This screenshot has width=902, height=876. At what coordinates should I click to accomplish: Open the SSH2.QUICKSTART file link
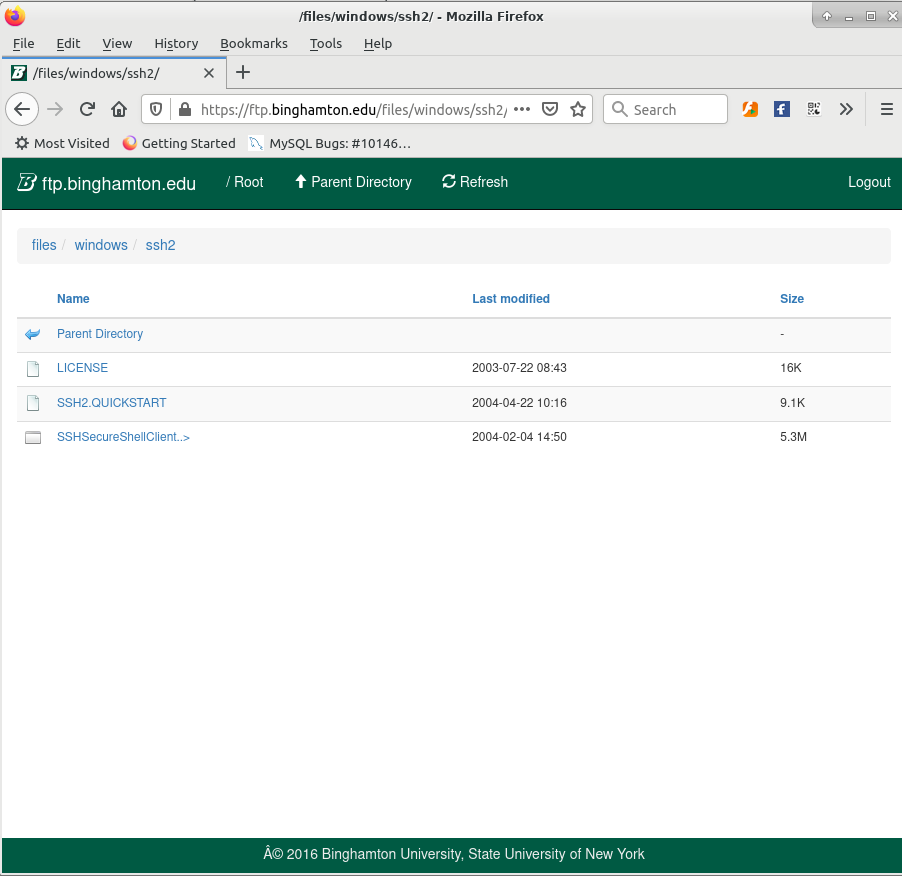pos(112,403)
